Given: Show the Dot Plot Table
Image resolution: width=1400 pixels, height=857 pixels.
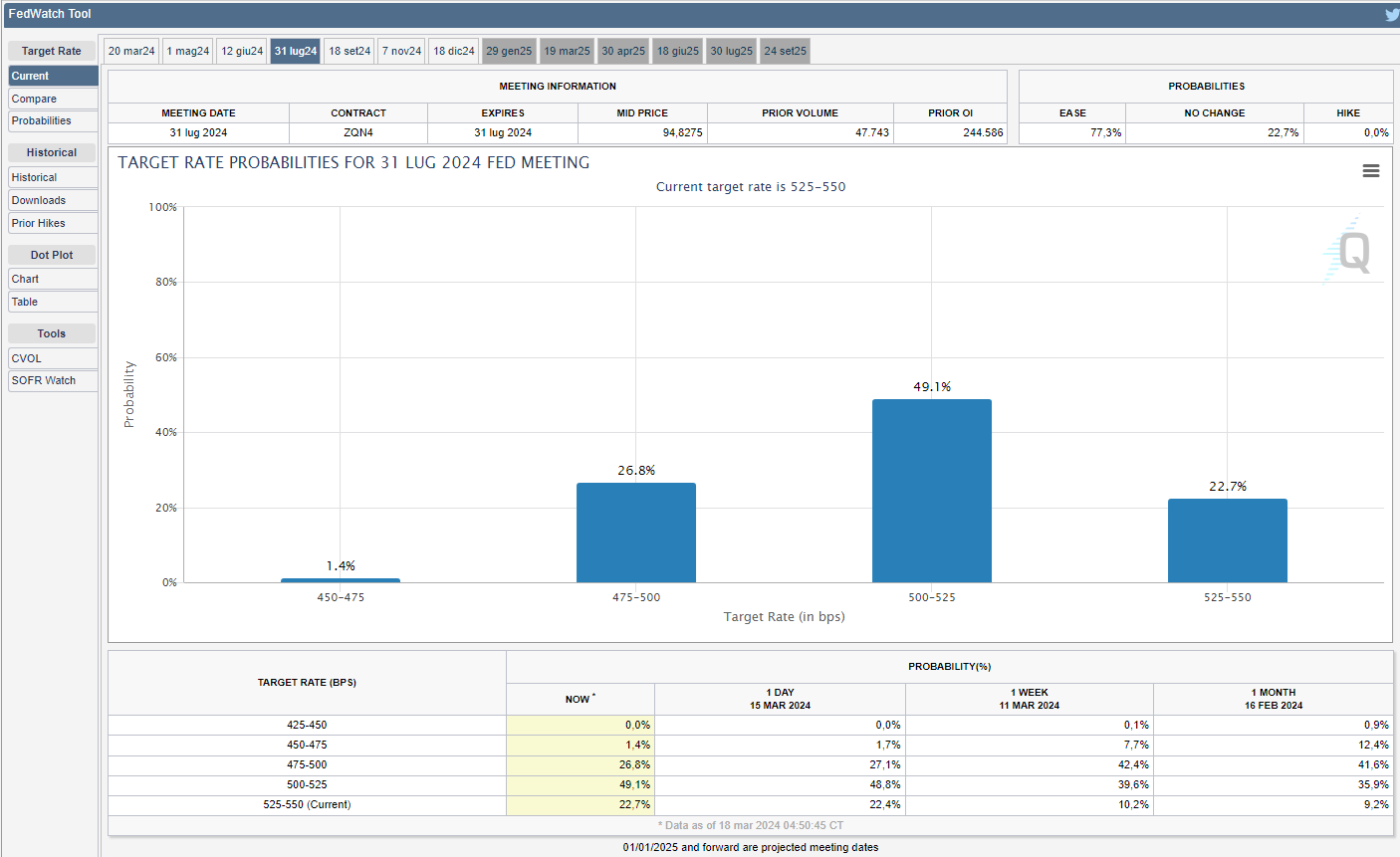Looking at the screenshot, I should pos(53,302).
